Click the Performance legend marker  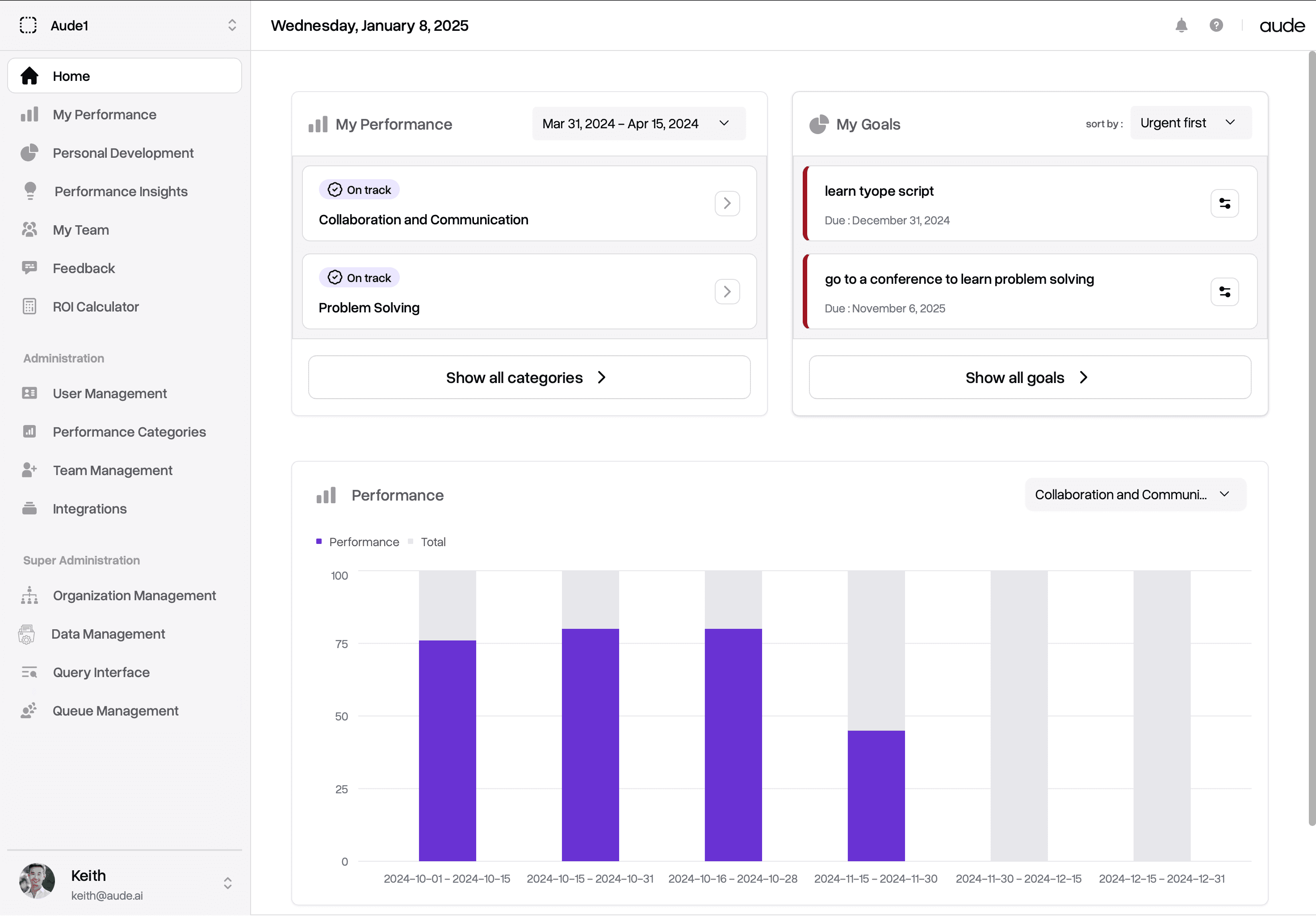(319, 541)
